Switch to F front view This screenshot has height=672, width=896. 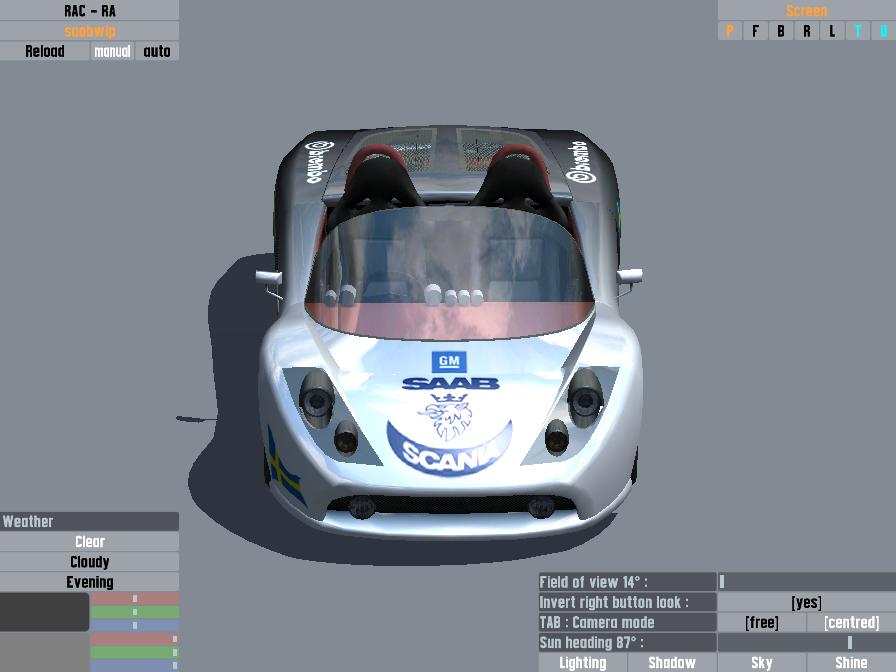click(x=755, y=31)
